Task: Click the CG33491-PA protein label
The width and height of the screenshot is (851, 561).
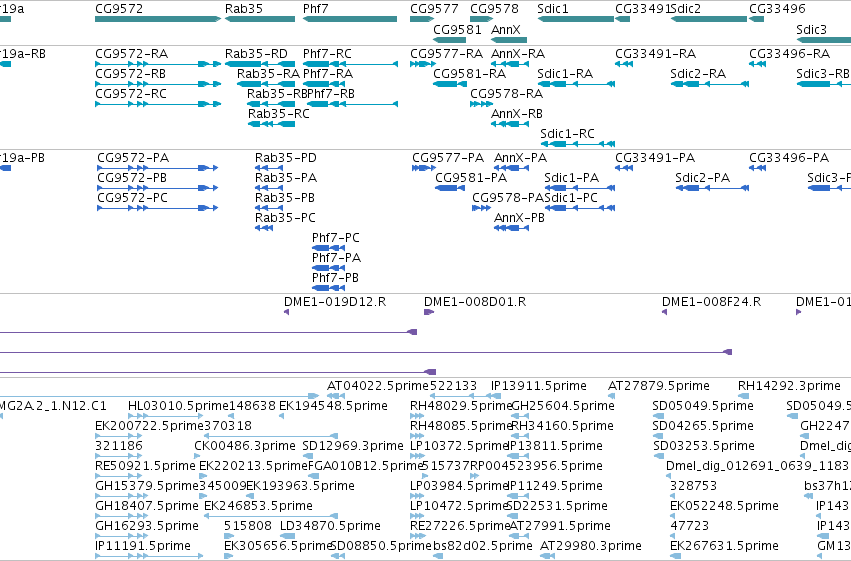Action: click(x=655, y=158)
